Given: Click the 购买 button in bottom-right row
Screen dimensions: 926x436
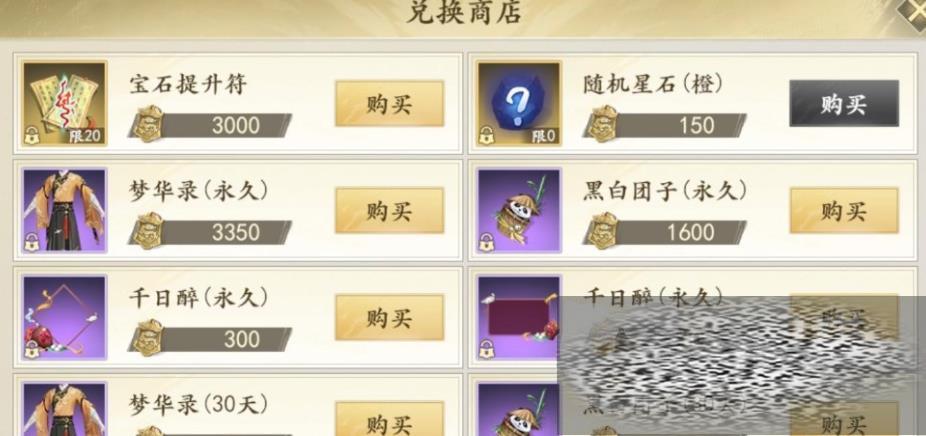Looking at the screenshot, I should point(844,419).
